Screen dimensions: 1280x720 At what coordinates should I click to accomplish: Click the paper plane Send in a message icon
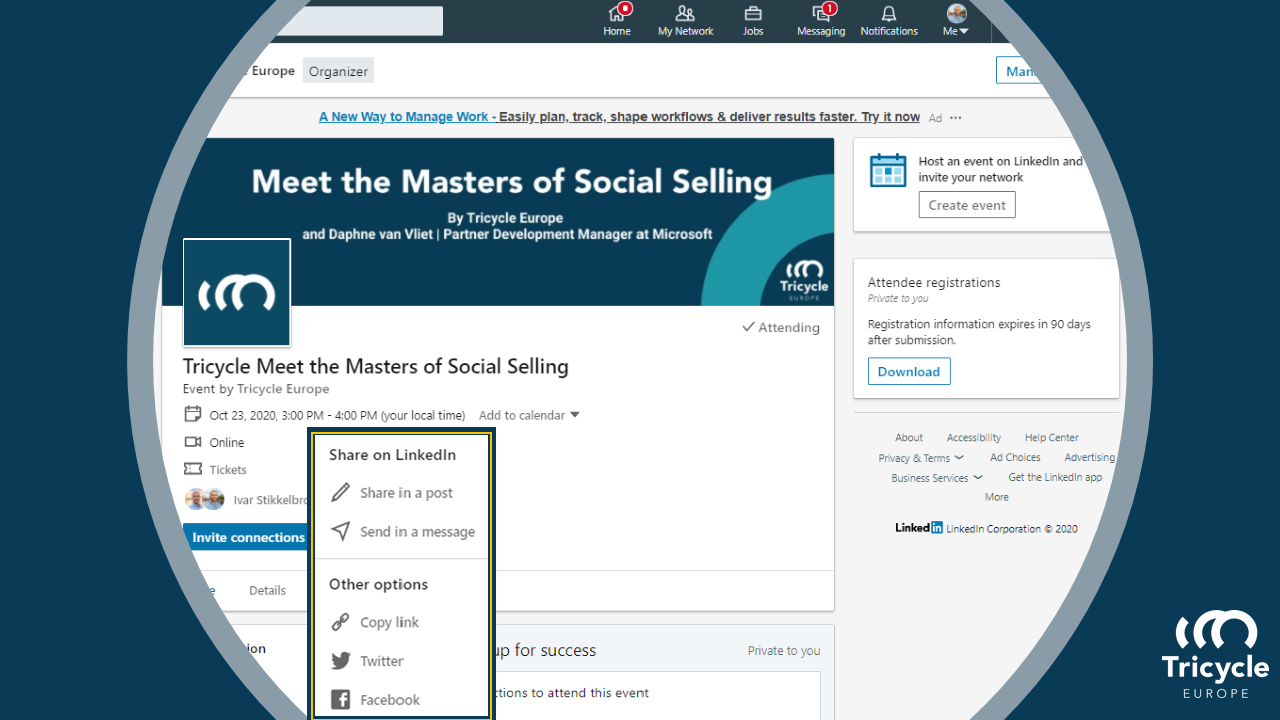point(341,531)
